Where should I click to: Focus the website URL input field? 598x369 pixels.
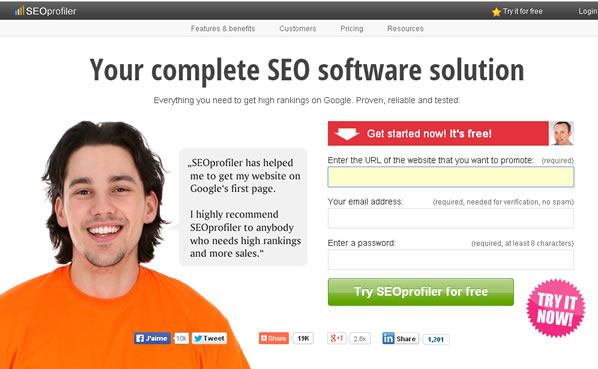point(451,177)
